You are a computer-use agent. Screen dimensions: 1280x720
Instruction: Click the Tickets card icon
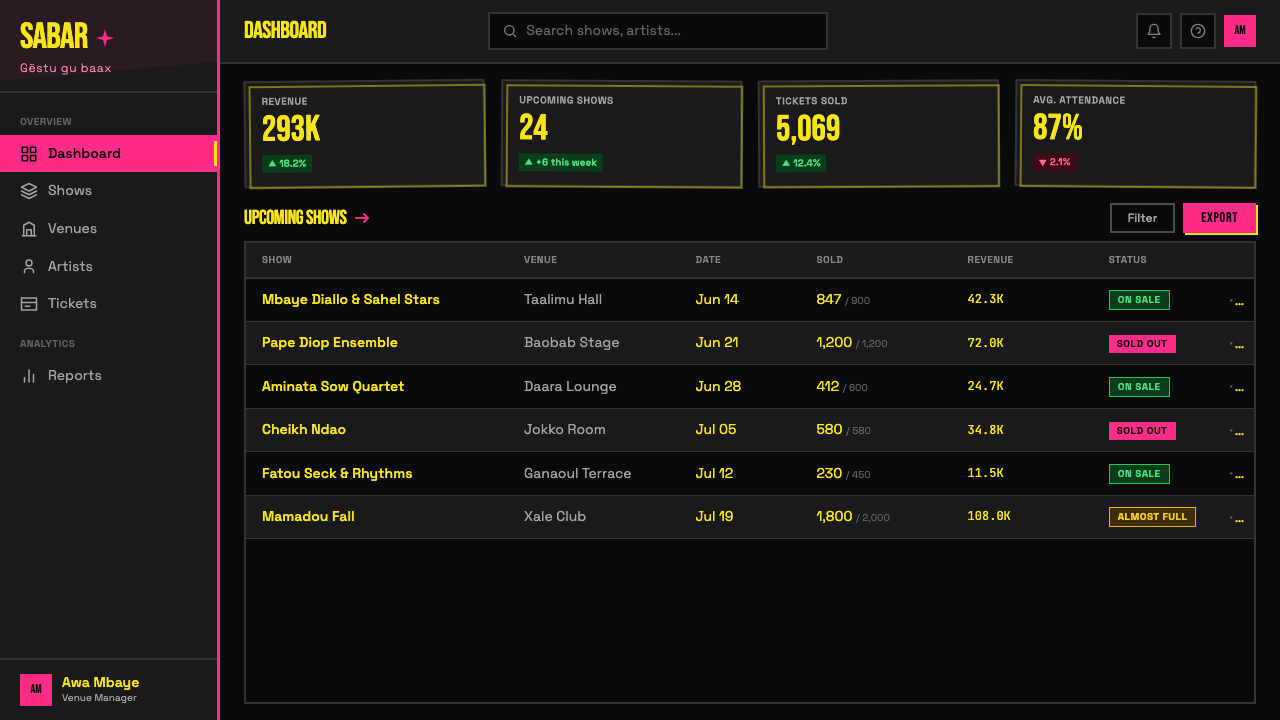point(29,304)
